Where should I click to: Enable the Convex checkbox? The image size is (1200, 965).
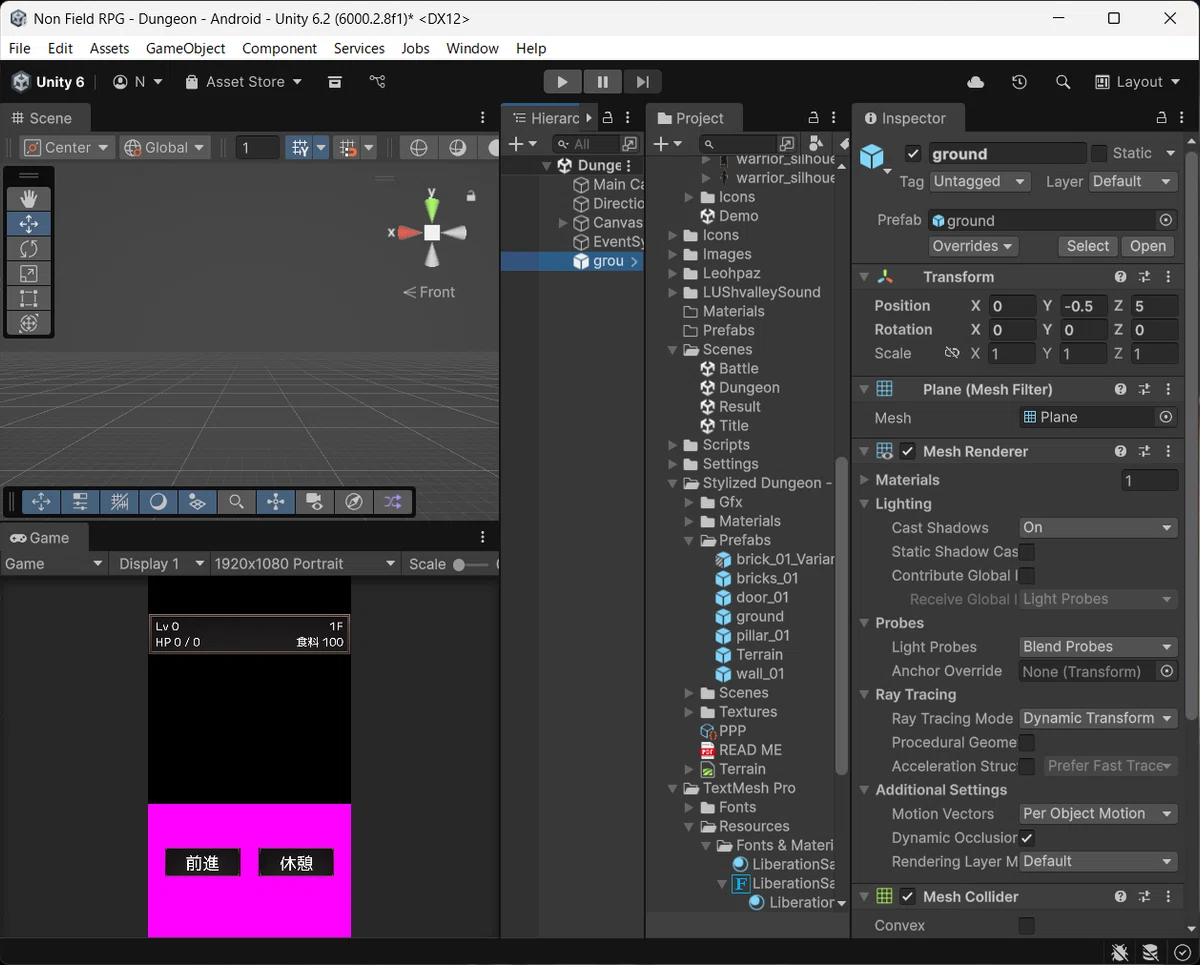[x=1027, y=926]
